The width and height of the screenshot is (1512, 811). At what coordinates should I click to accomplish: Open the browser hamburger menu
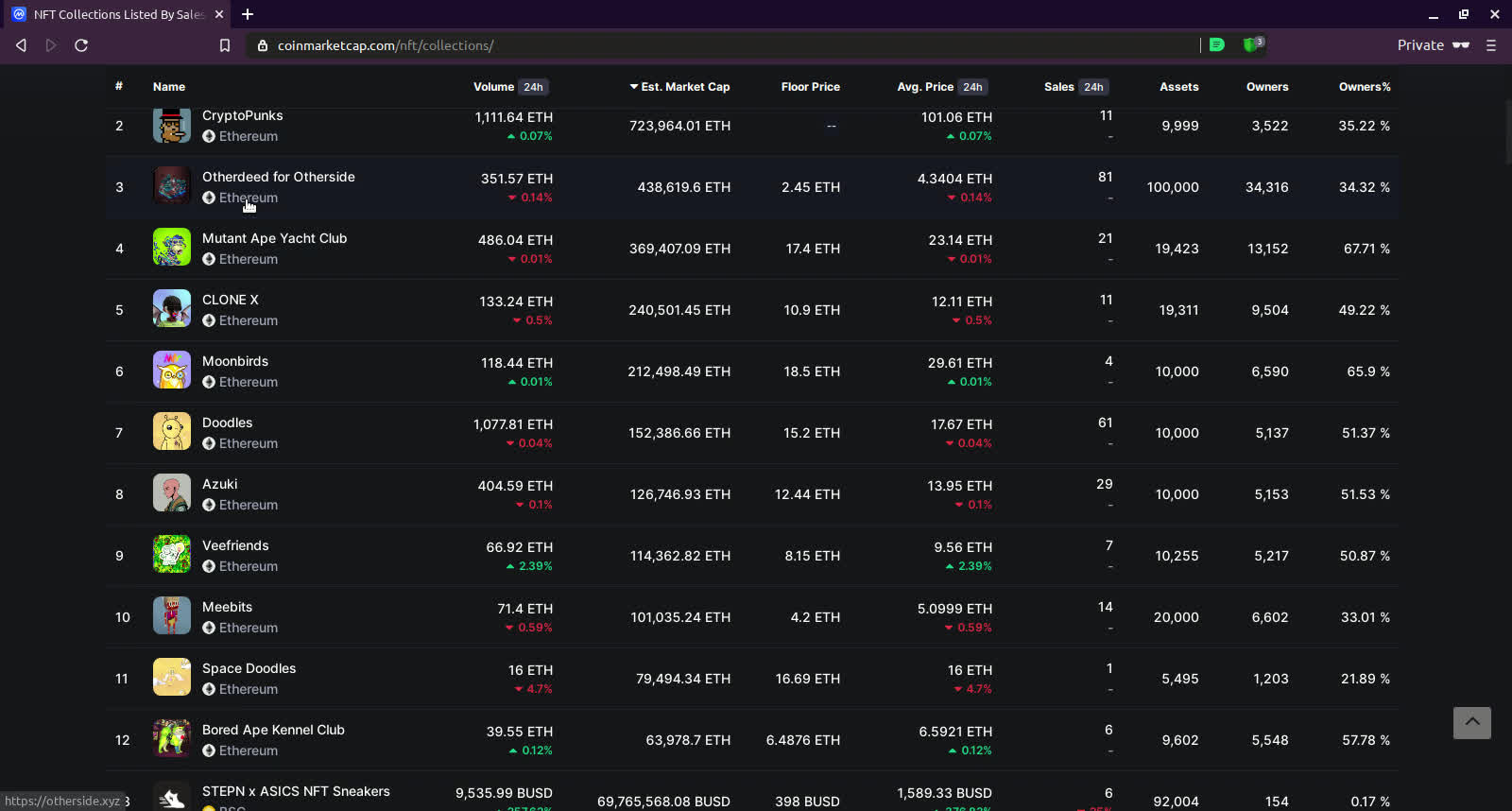click(x=1491, y=45)
